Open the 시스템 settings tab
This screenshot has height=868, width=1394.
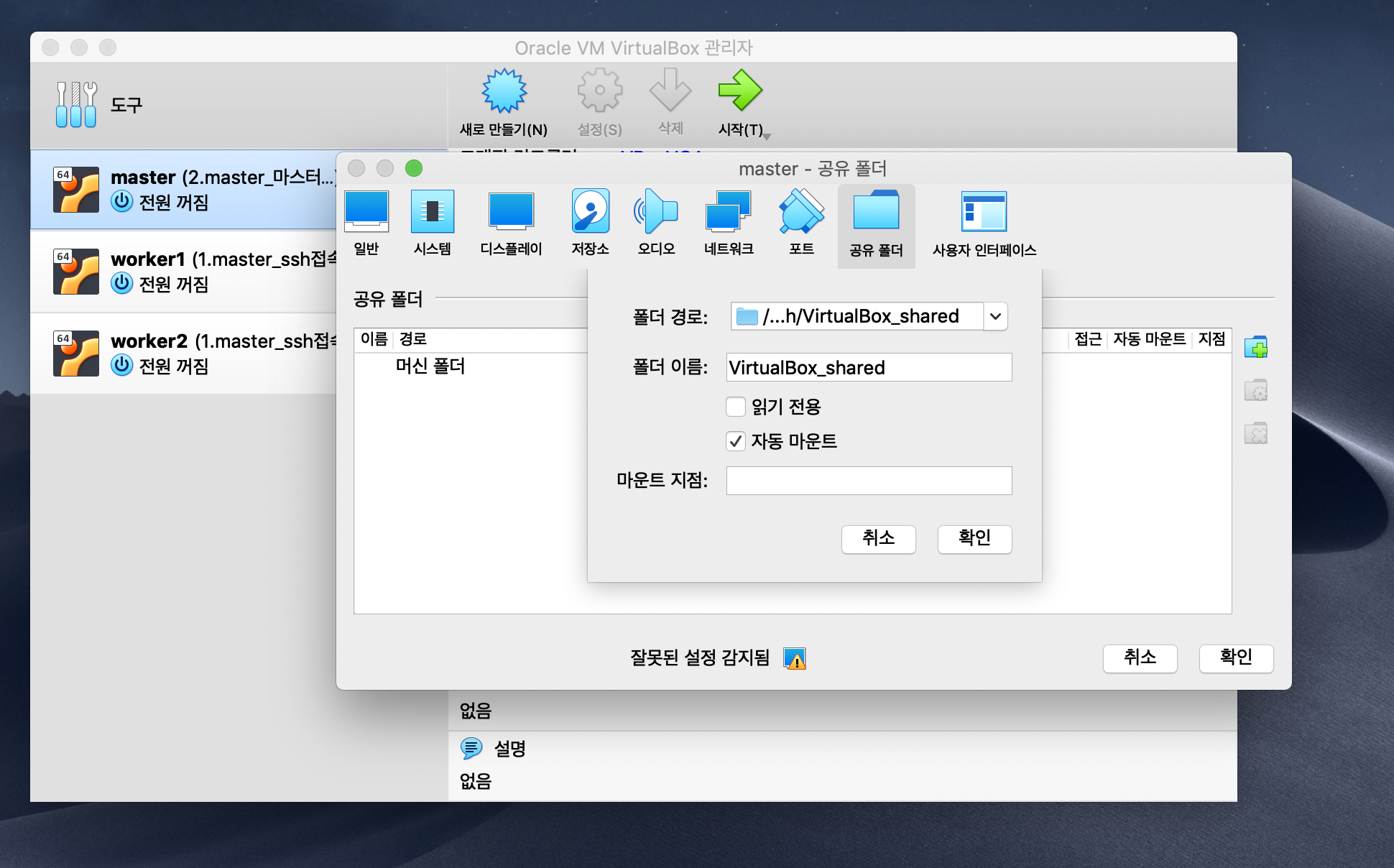433,224
